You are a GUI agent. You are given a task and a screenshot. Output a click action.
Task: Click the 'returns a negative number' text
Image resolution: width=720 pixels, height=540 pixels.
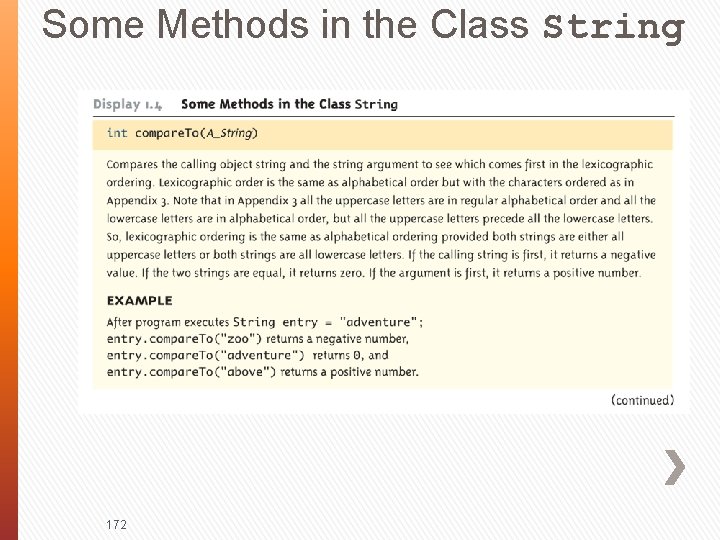(338, 339)
